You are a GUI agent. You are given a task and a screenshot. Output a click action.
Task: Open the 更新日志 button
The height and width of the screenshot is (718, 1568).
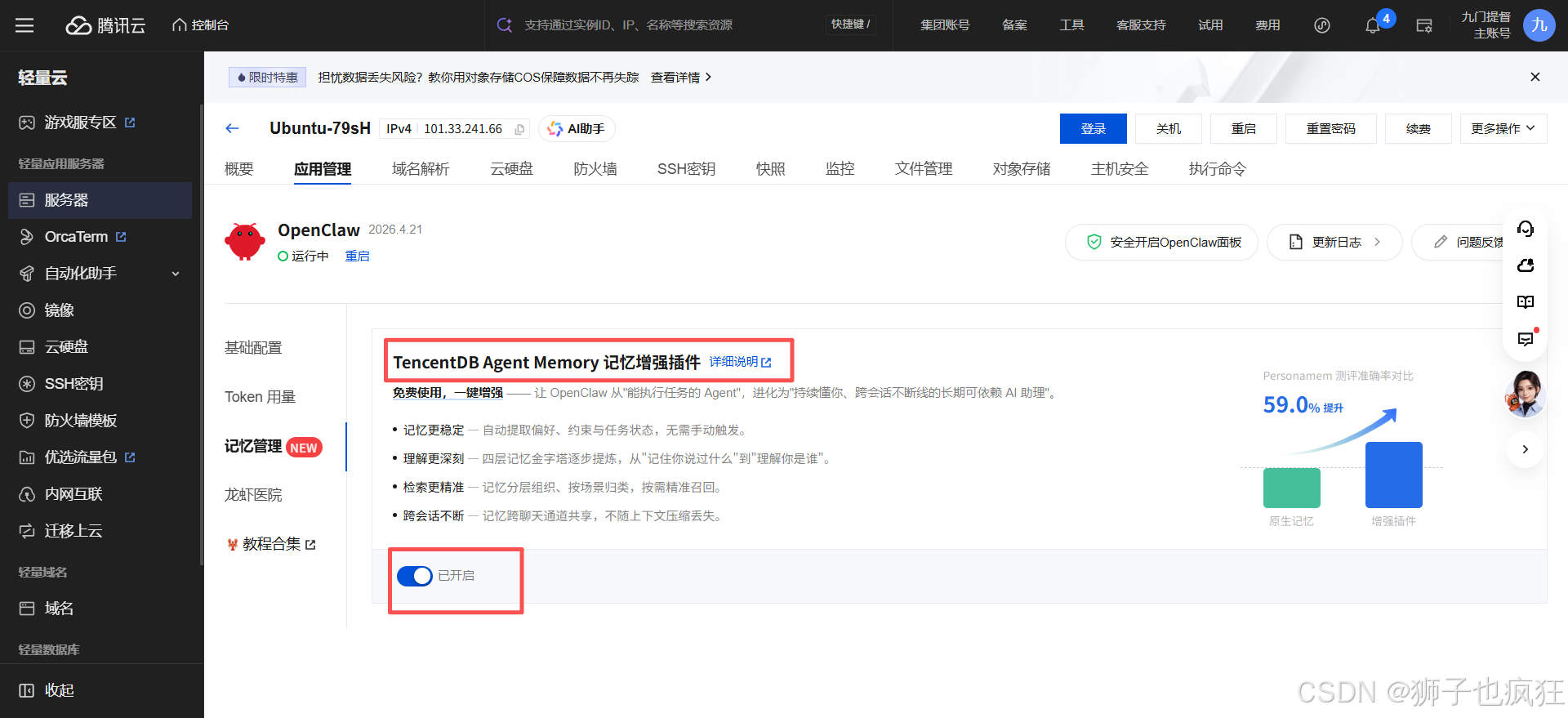pos(1334,243)
